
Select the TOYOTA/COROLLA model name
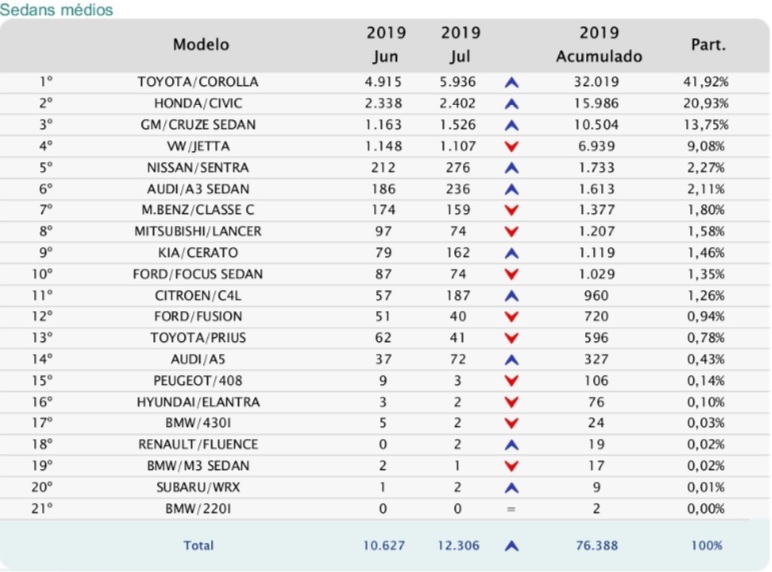click(x=198, y=82)
